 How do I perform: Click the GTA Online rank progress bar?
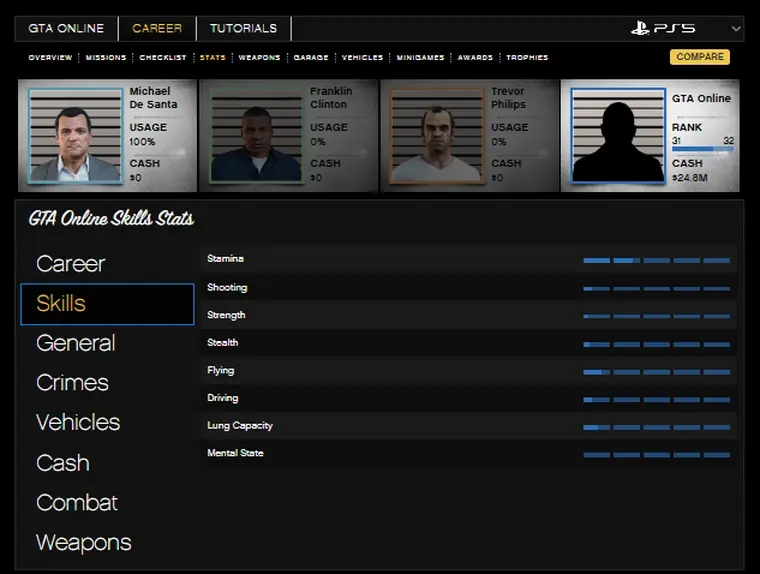click(x=702, y=150)
